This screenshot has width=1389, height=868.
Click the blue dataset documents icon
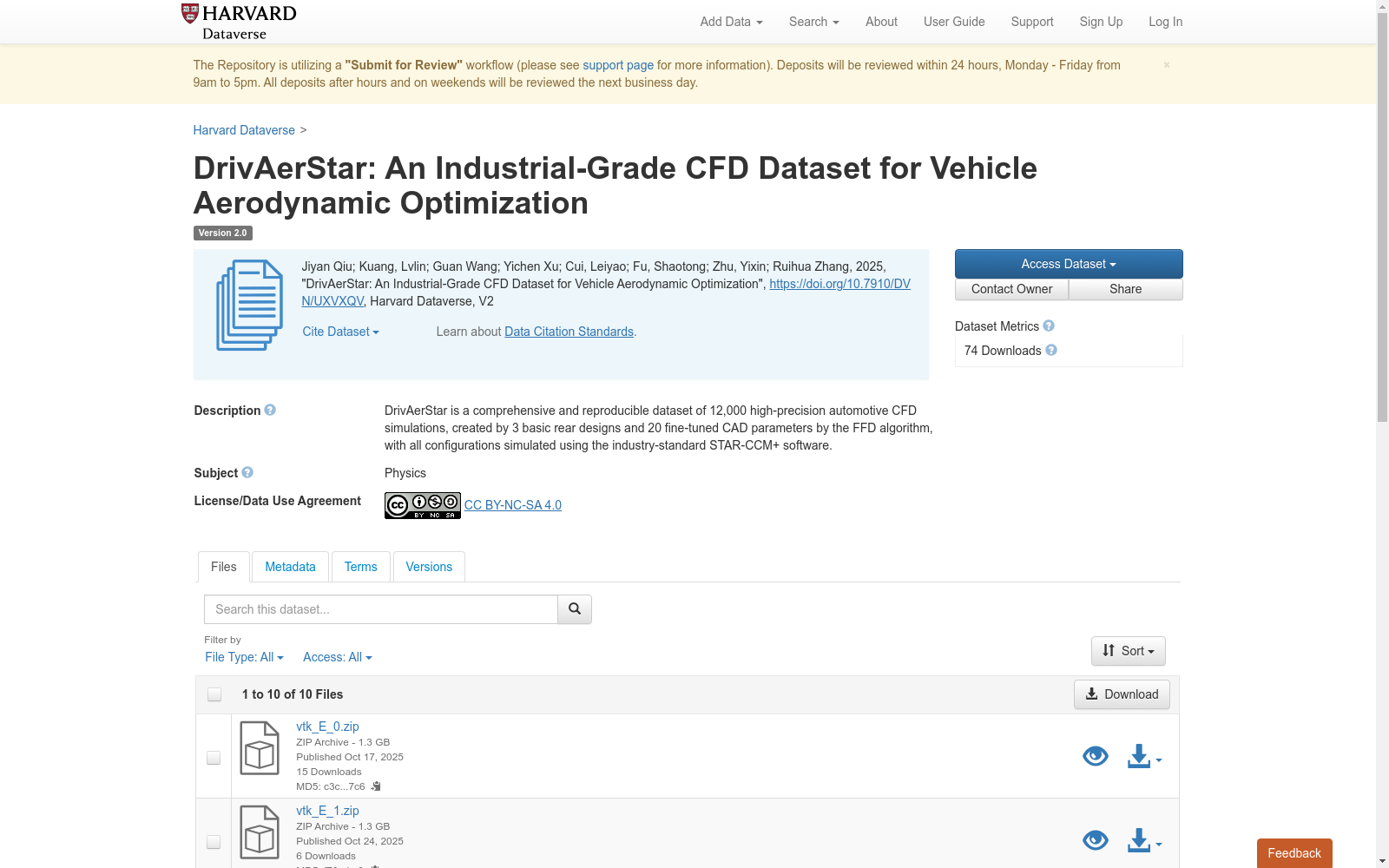pos(250,305)
